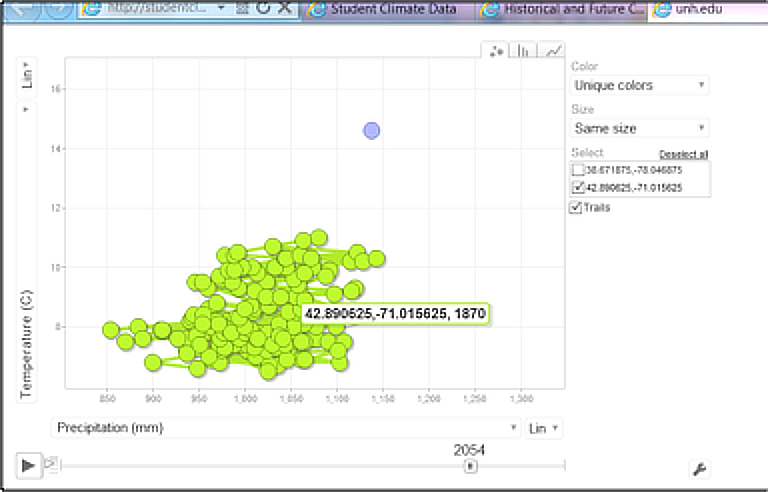Switch to Student Climate Data tab
Screen dimensions: 768x492
click(x=390, y=9)
